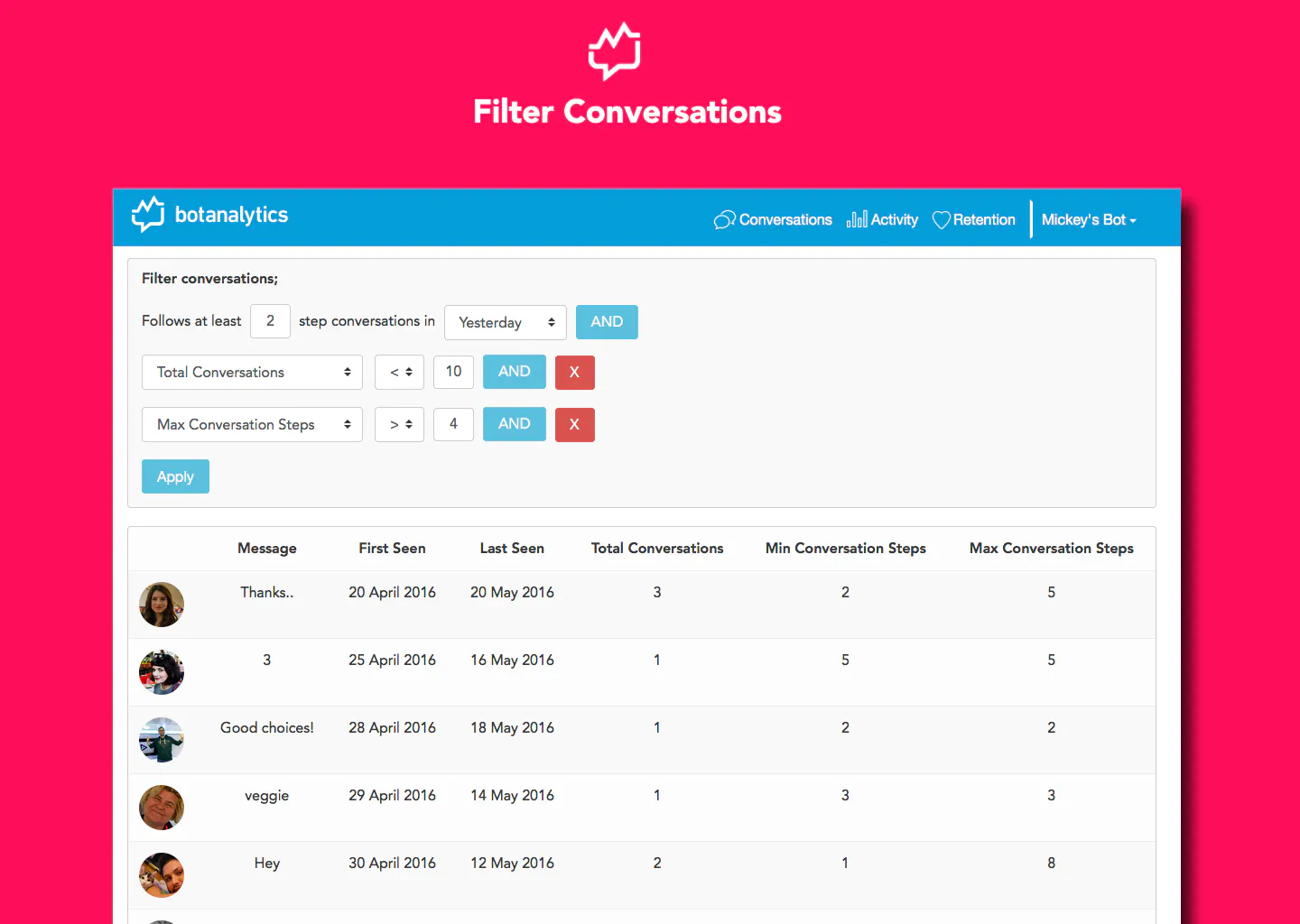Expand the Mickey's Bot dropdown

point(1089,220)
